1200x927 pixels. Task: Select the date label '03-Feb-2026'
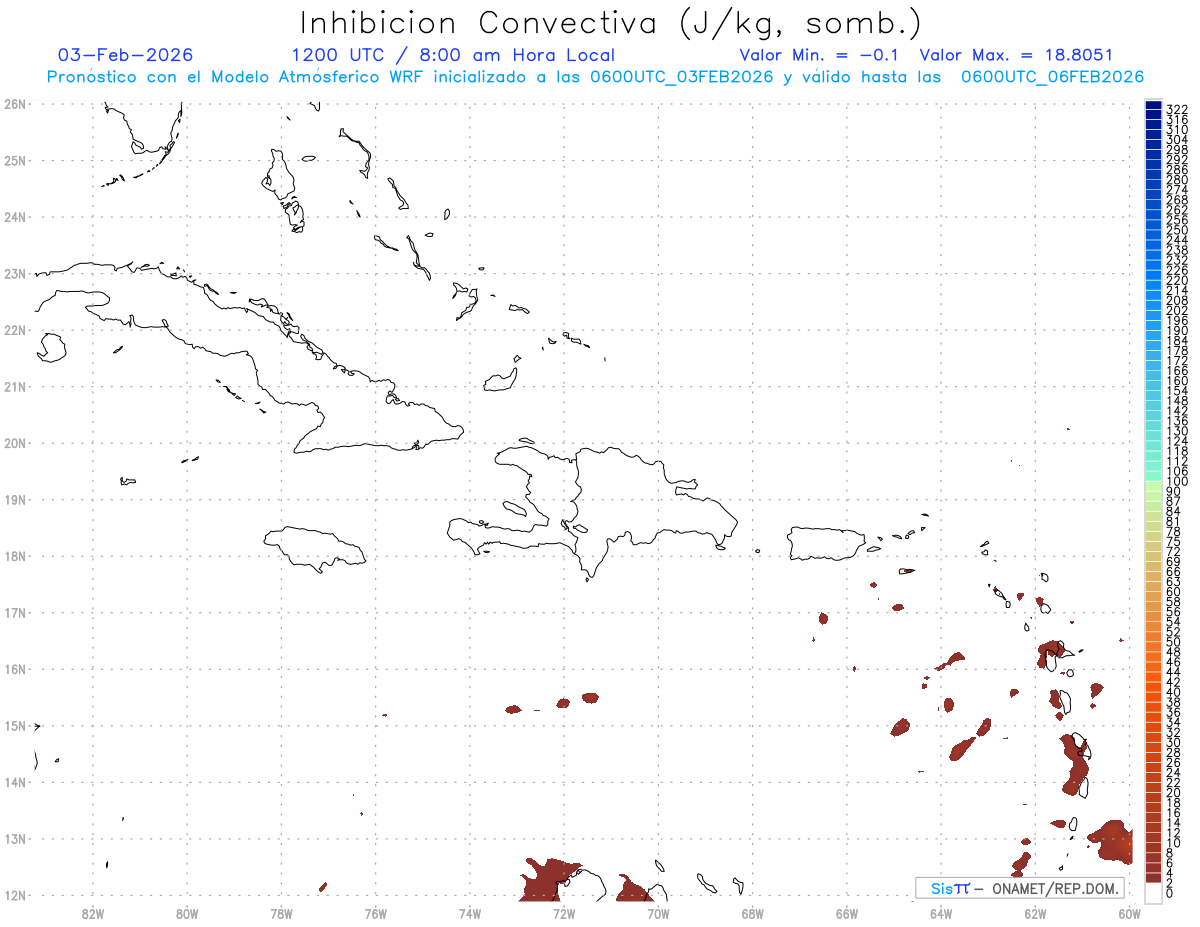click(x=126, y=55)
